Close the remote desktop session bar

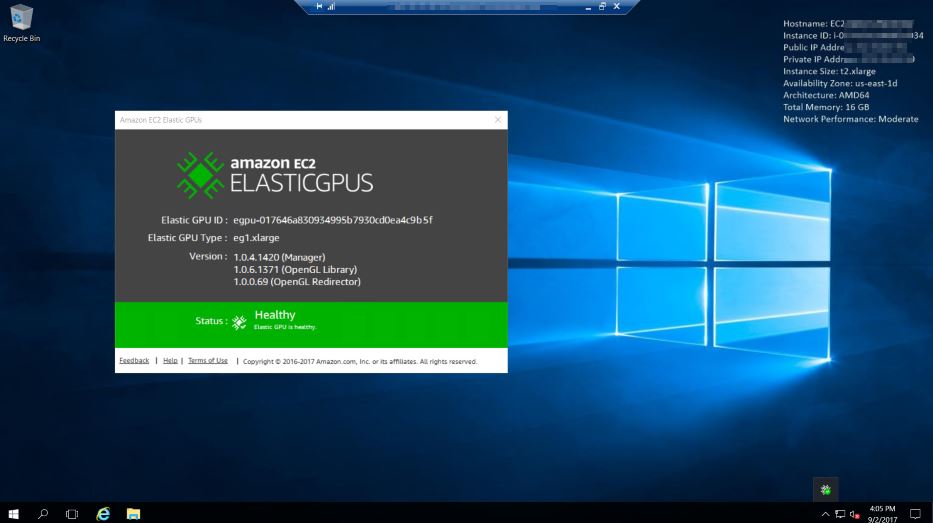tap(616, 6)
